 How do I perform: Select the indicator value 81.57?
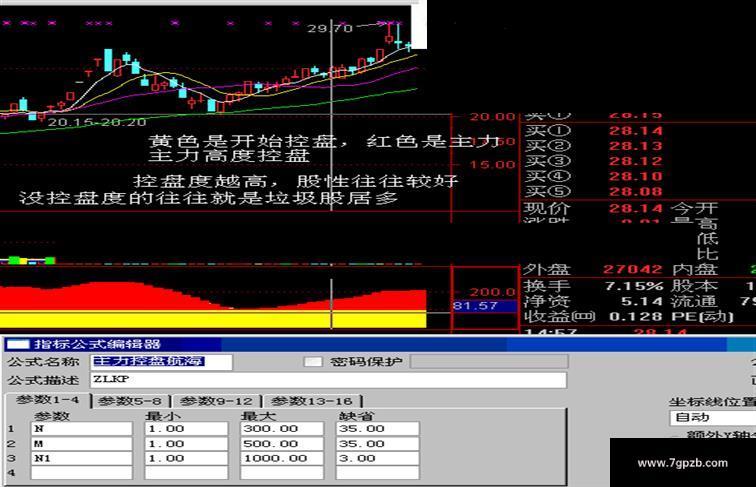coord(475,306)
